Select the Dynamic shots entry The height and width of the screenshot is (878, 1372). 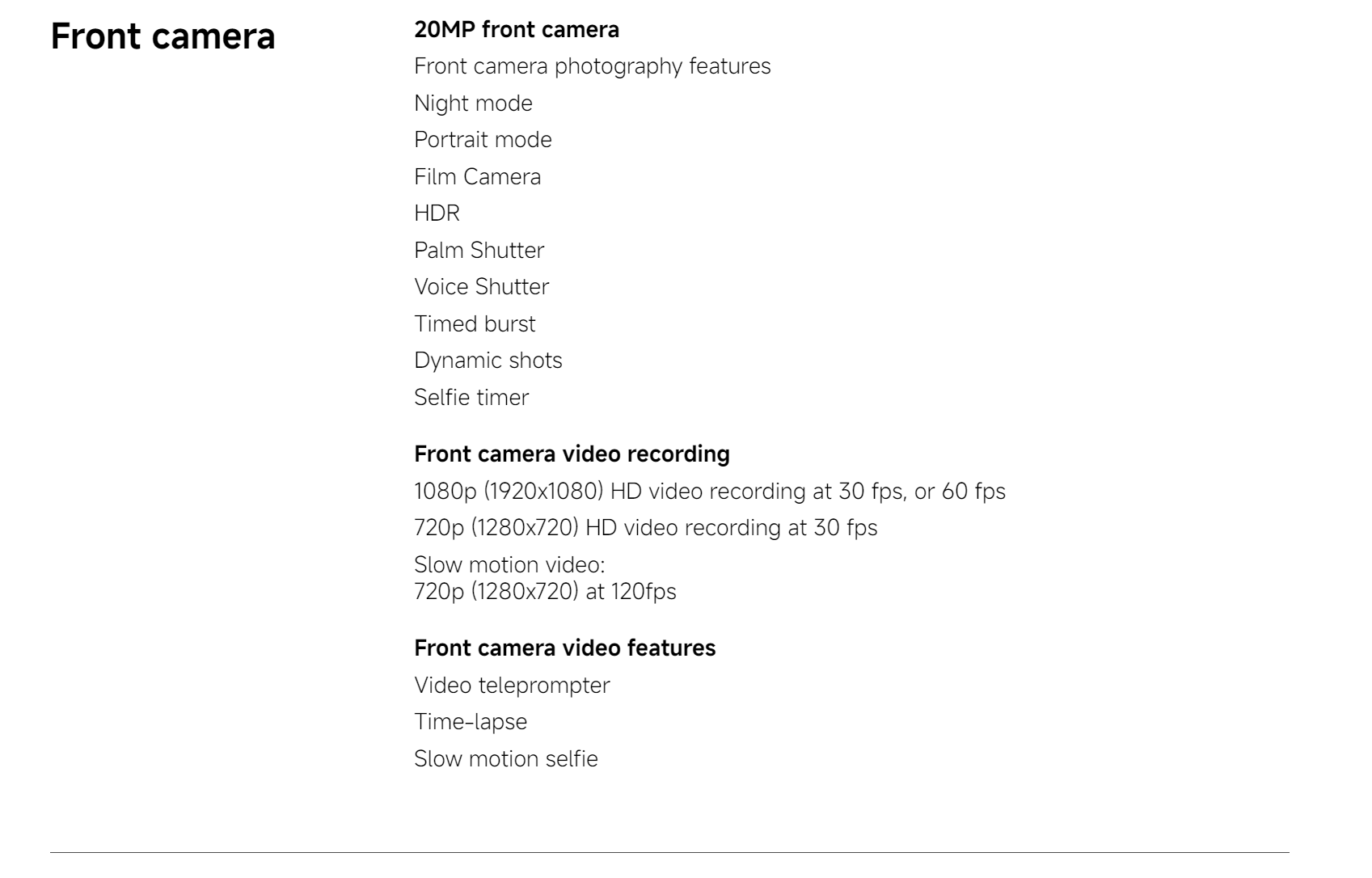[488, 361]
